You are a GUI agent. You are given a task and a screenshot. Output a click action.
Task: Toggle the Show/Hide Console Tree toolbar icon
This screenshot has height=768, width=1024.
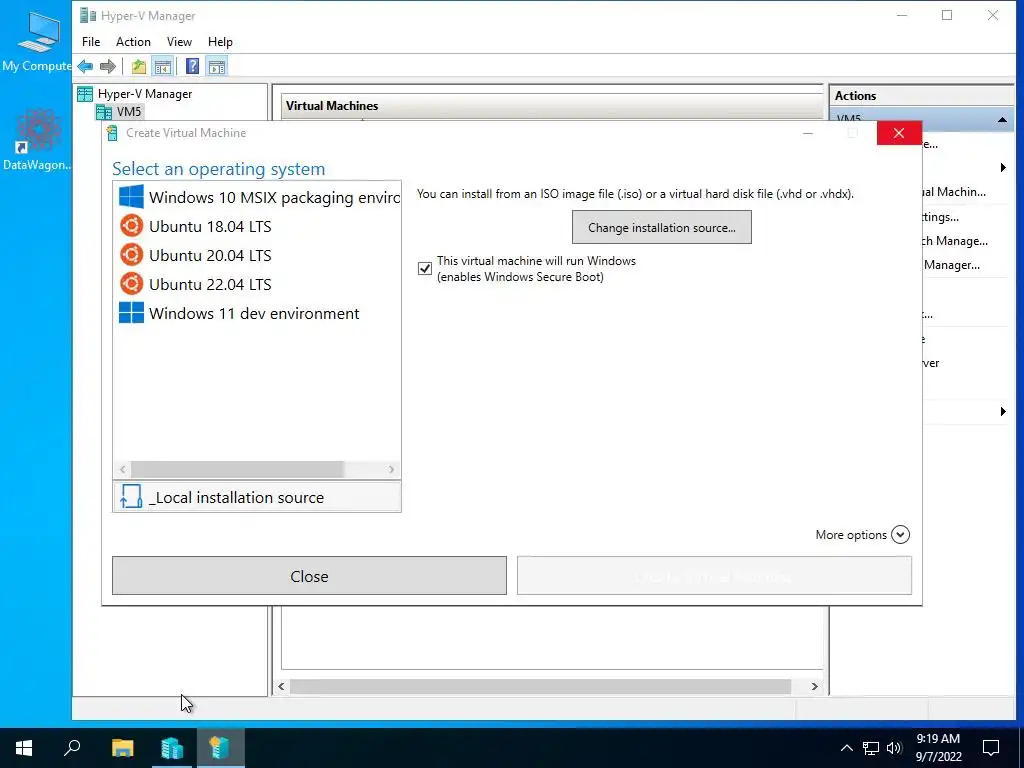coord(163,66)
